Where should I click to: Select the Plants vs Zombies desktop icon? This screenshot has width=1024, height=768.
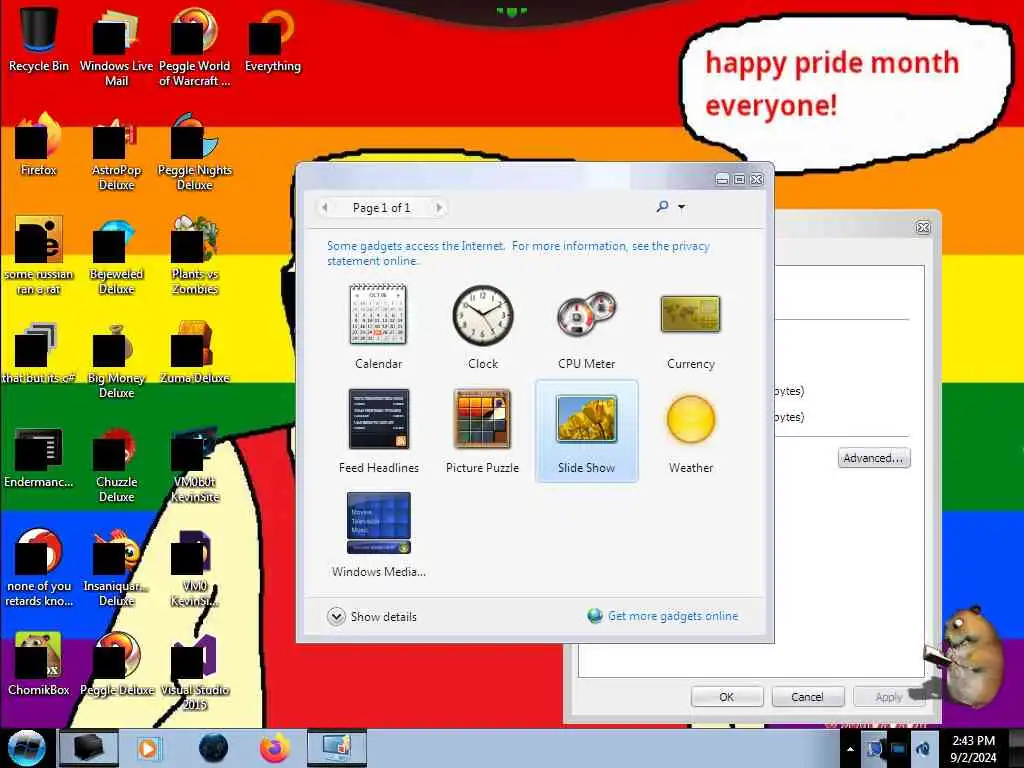pyautogui.click(x=195, y=255)
